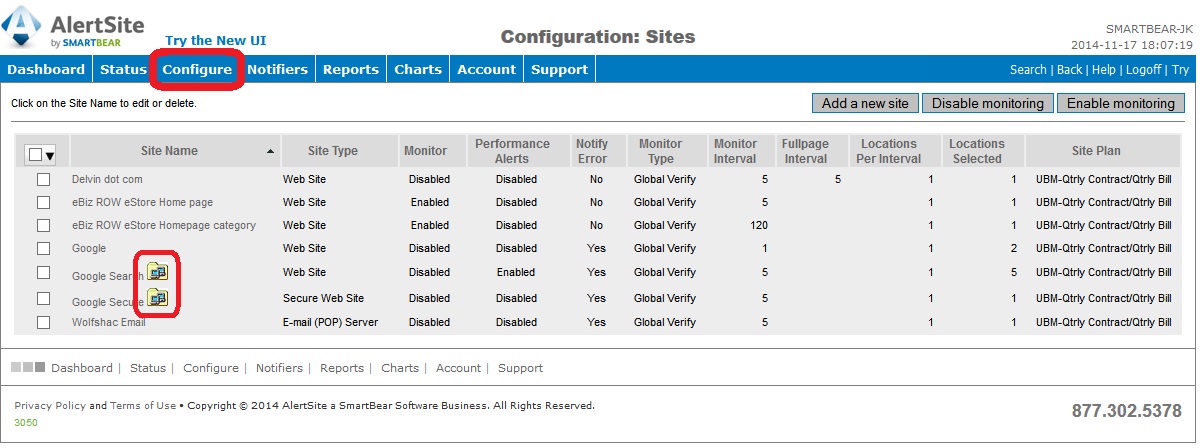Click the Enable monitoring button
The height and width of the screenshot is (448, 1203).
tap(1120, 103)
